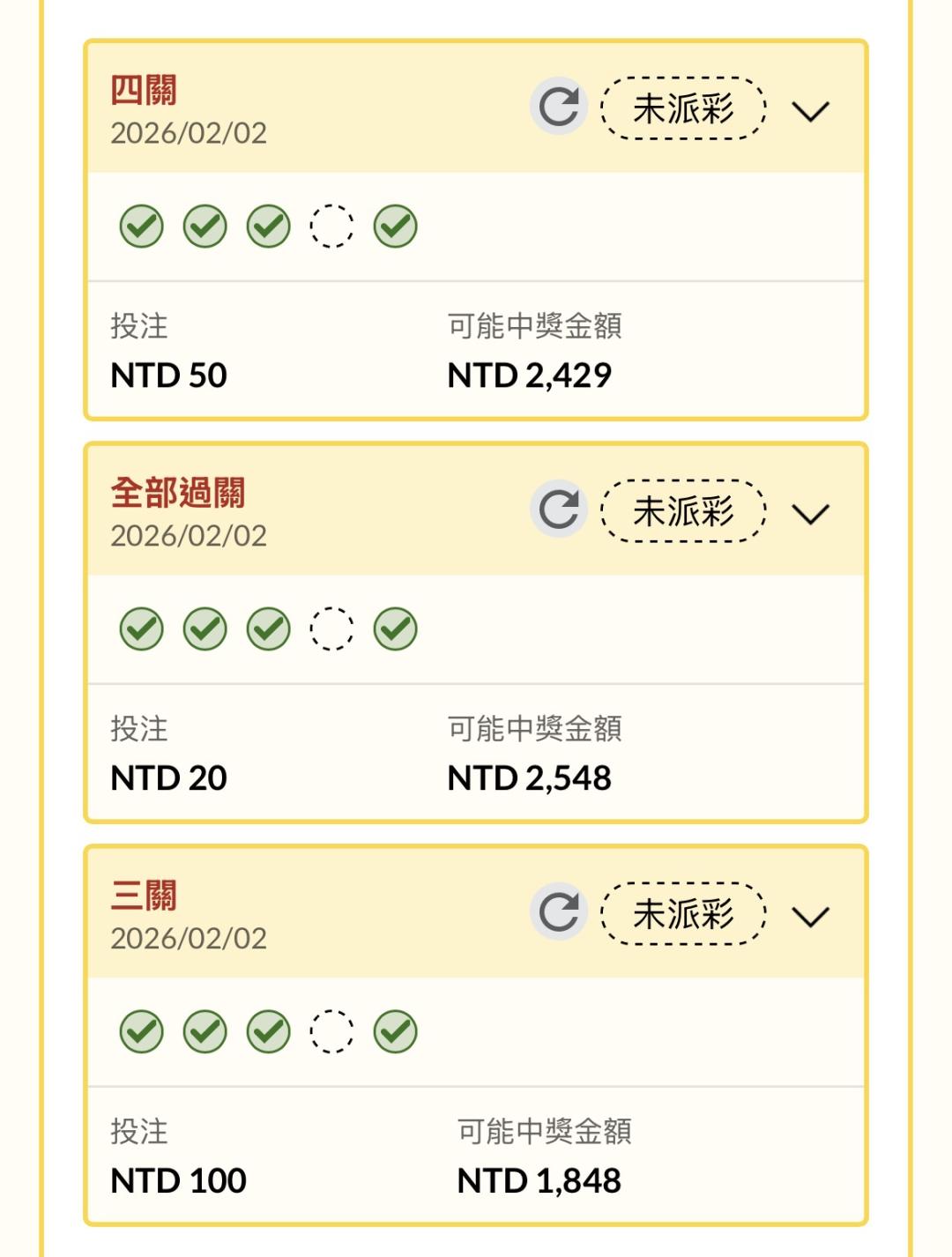Viewport: 952px width, 1257px height.
Task: Click the 未派彩 badge on 全部過關
Action: coord(683,511)
